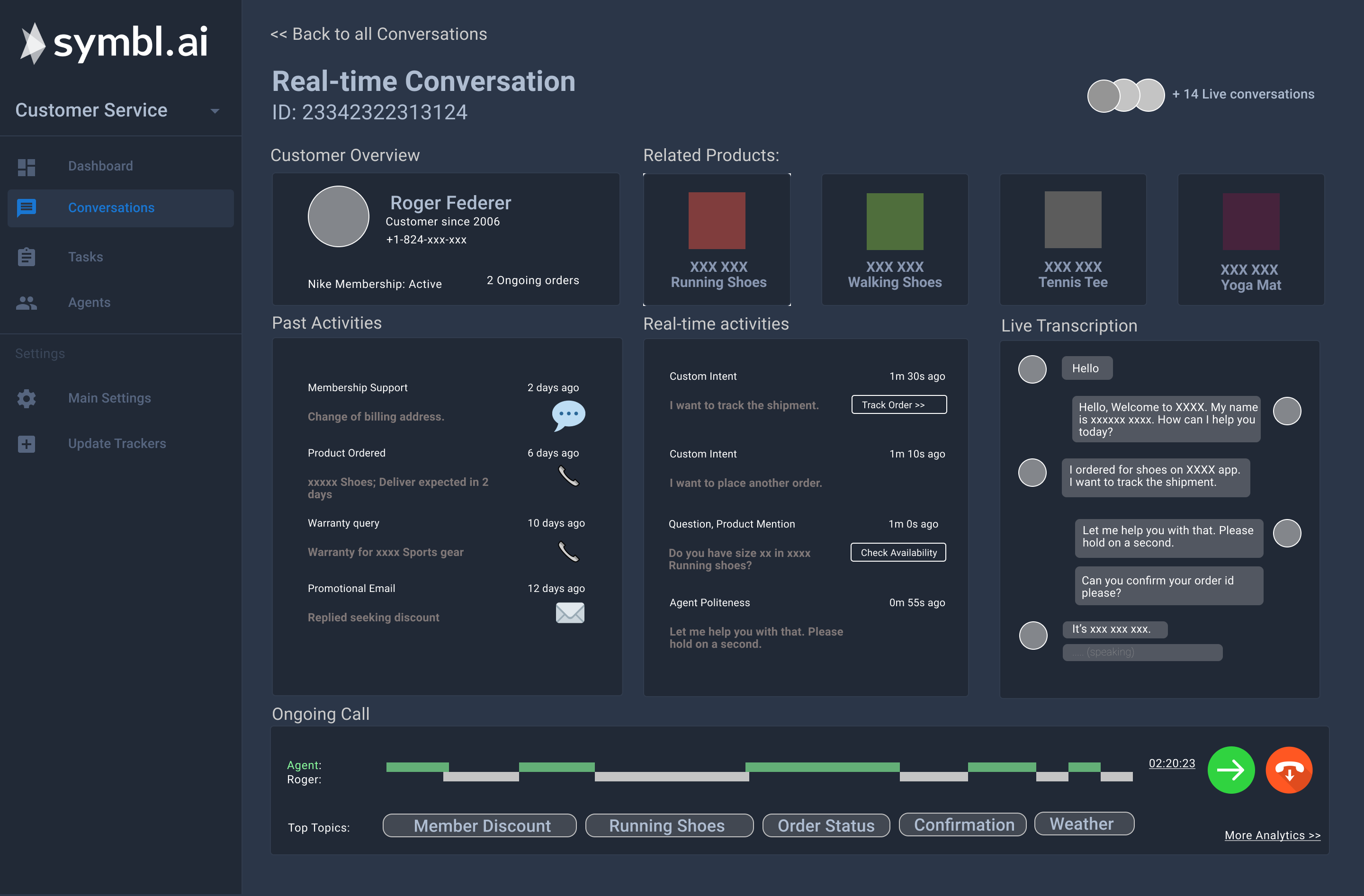This screenshot has height=896, width=1364.
Task: Click the Tasks clipboard icon
Action: 27,257
